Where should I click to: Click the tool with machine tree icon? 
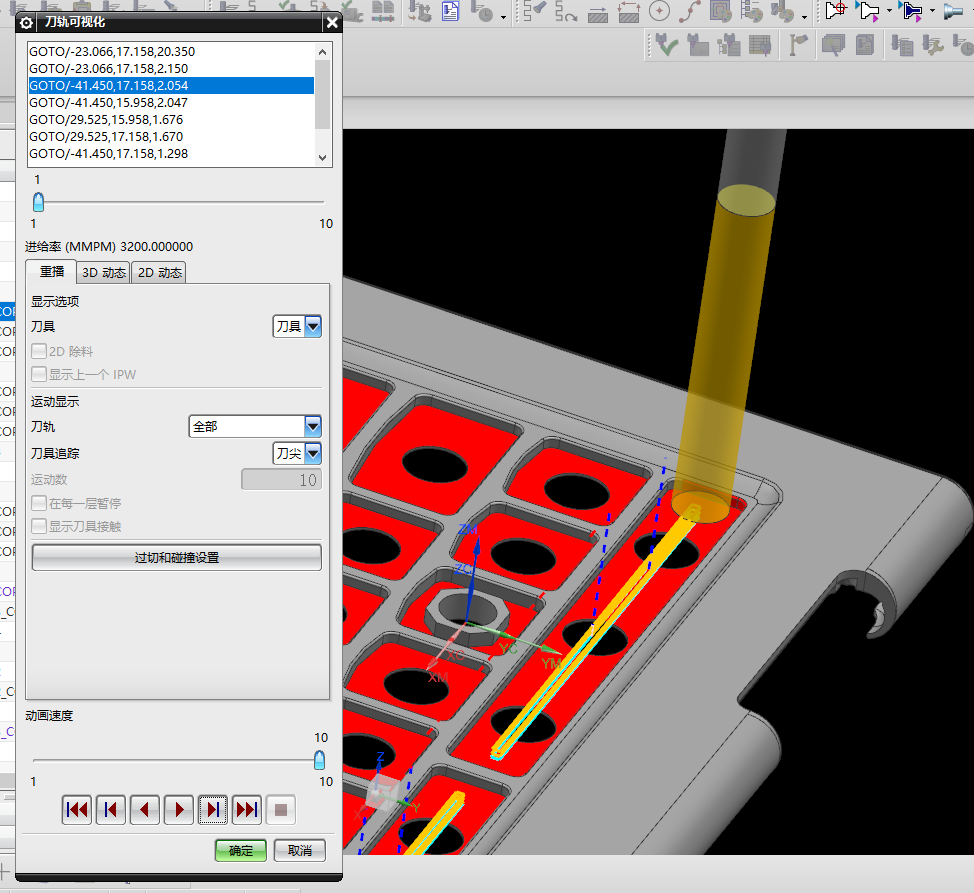(729, 45)
